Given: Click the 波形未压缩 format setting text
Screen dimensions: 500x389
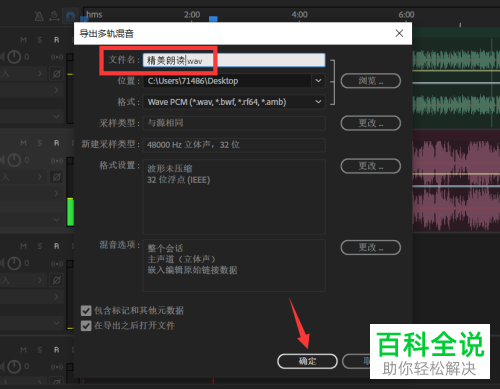Looking at the screenshot, I should click(170, 168).
